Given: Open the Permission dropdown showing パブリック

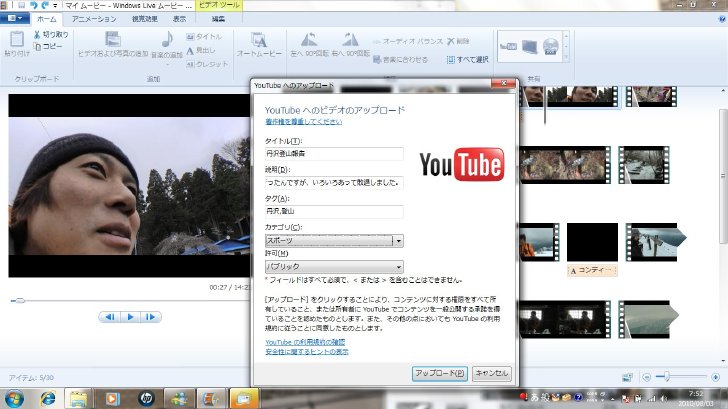Looking at the screenshot, I should (x=334, y=266).
